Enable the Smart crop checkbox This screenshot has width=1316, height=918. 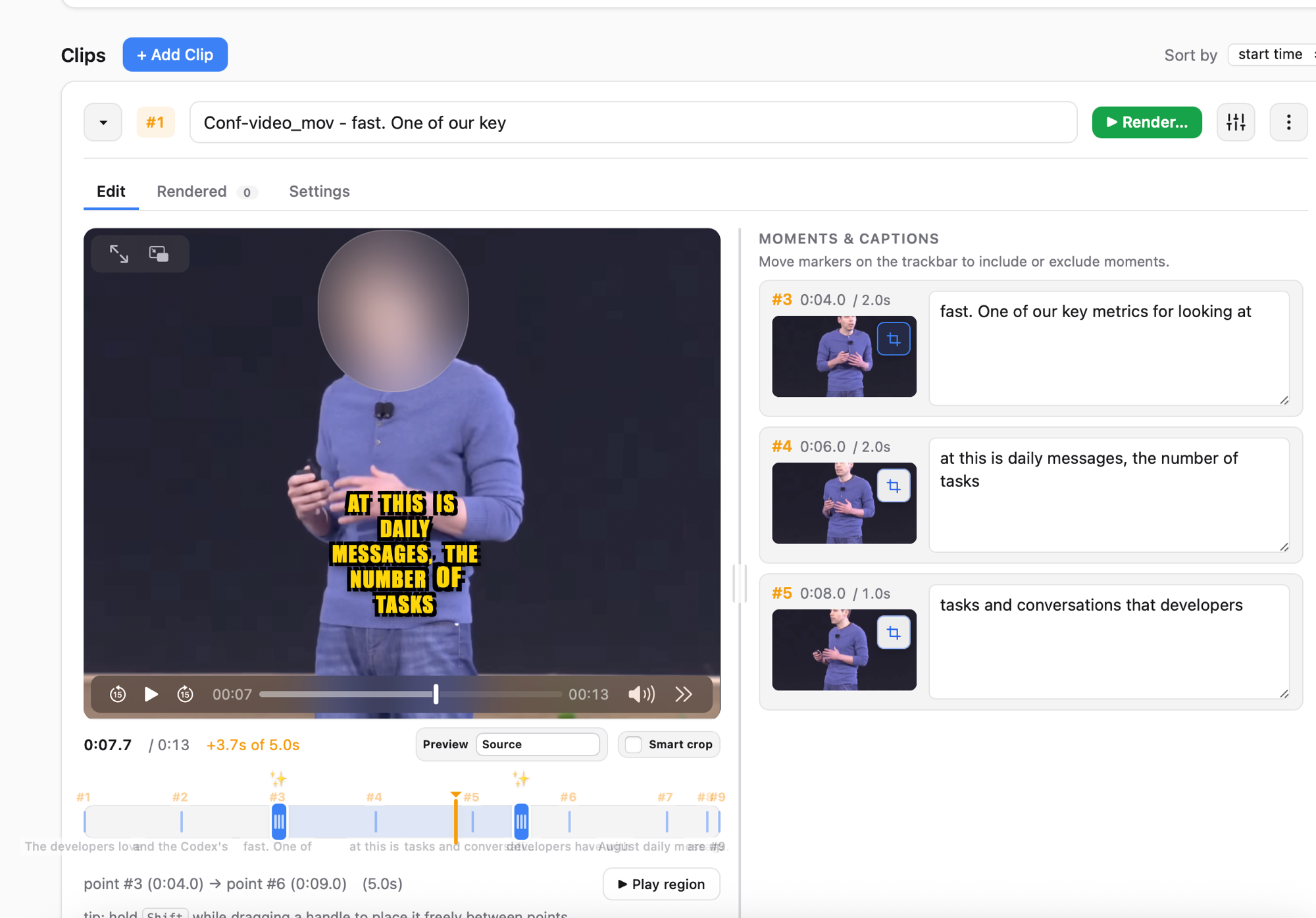click(634, 744)
